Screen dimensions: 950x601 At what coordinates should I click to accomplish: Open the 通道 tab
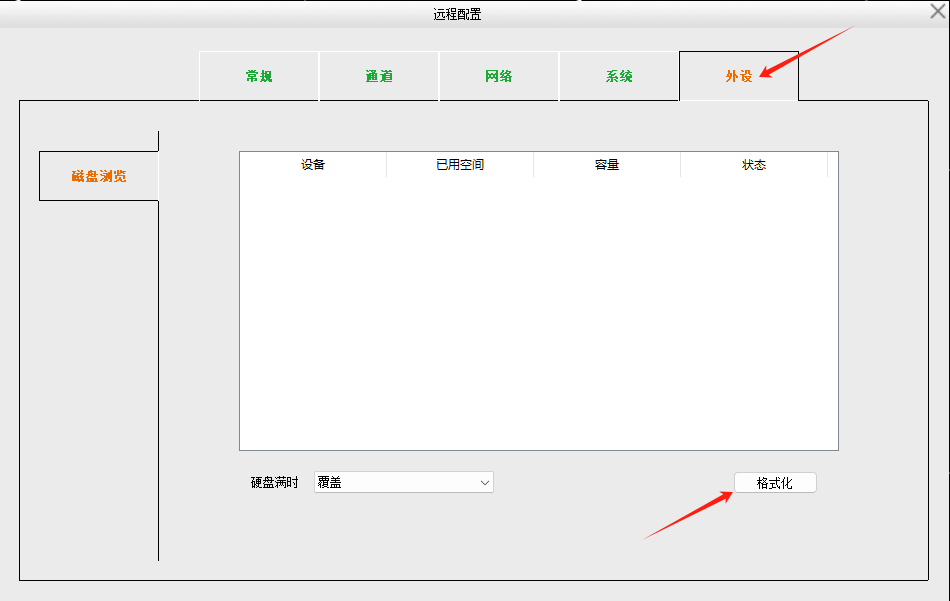coord(379,76)
